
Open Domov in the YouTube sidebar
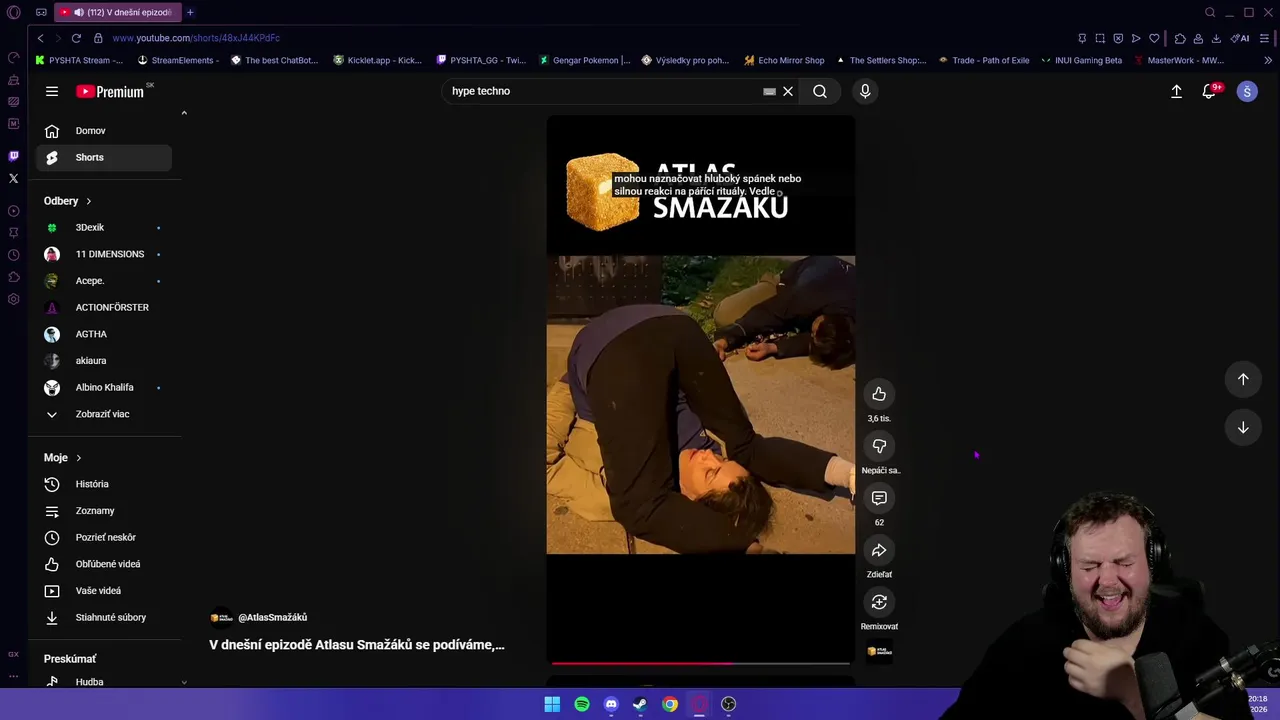click(104, 131)
